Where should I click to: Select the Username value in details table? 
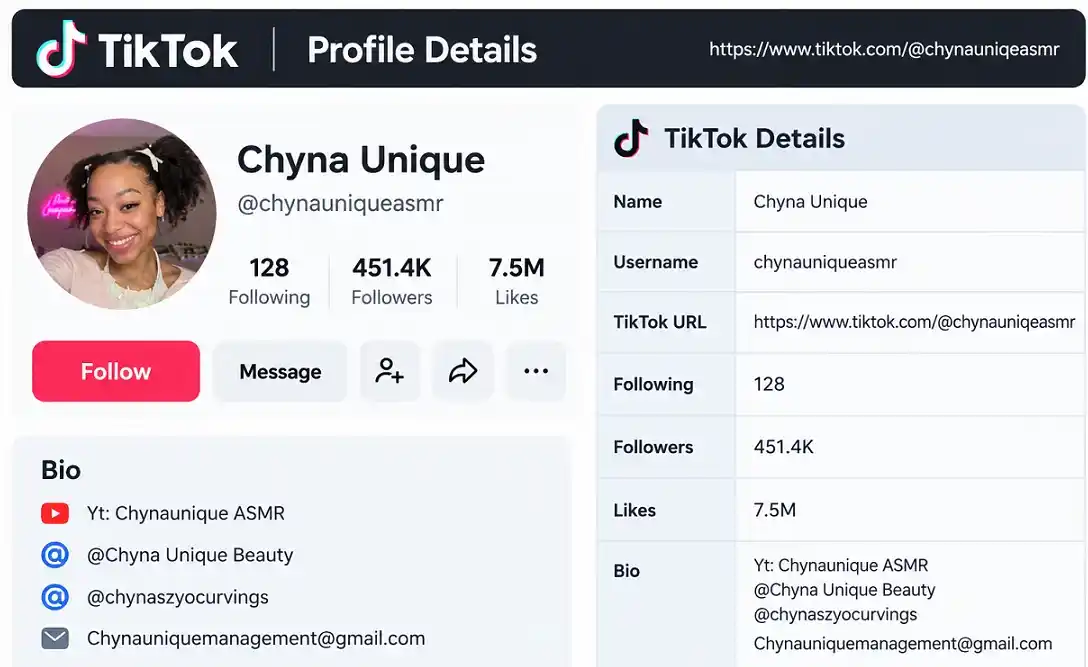tap(825, 262)
